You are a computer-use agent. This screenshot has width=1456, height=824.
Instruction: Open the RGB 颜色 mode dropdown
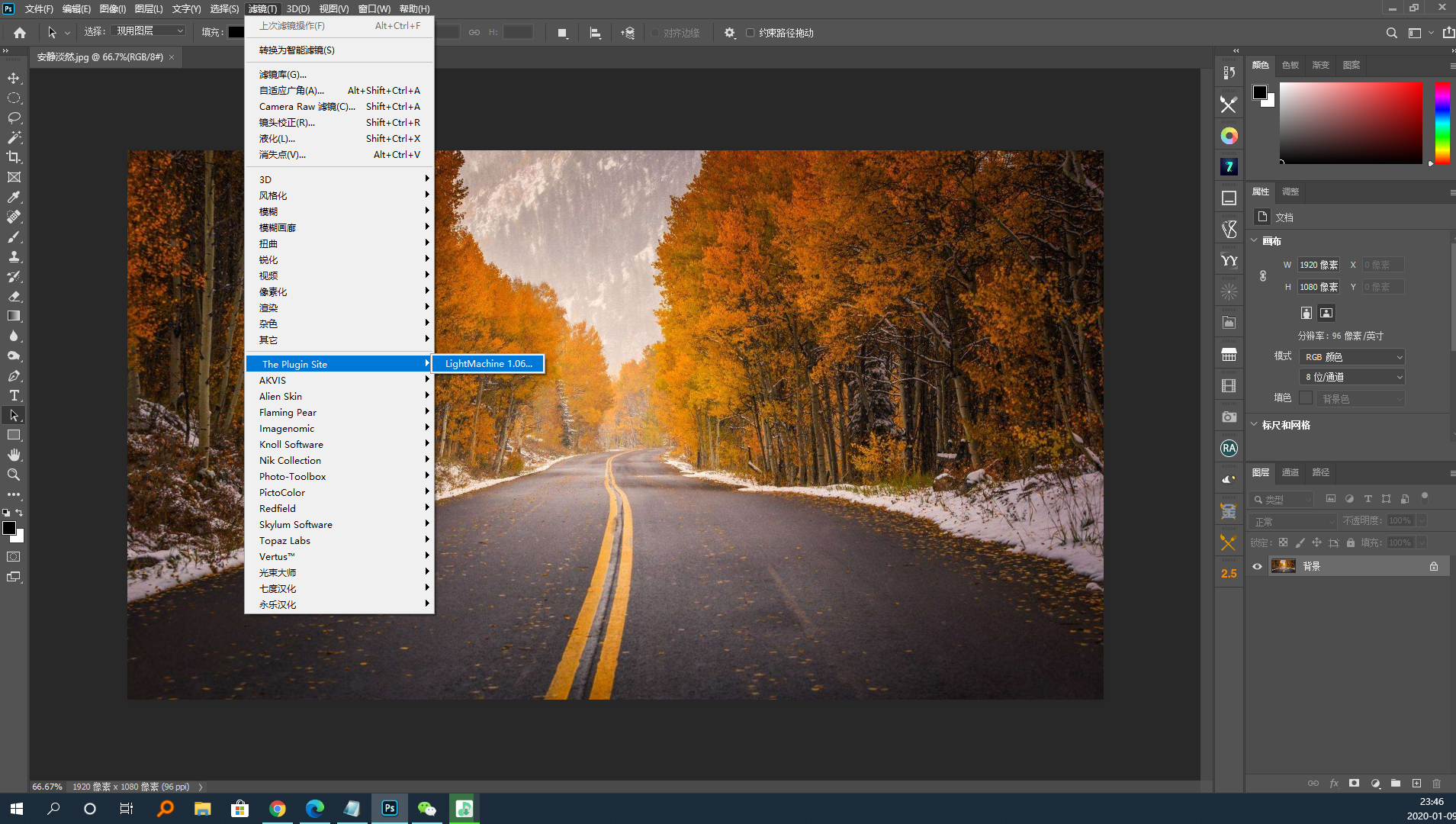pos(1352,357)
